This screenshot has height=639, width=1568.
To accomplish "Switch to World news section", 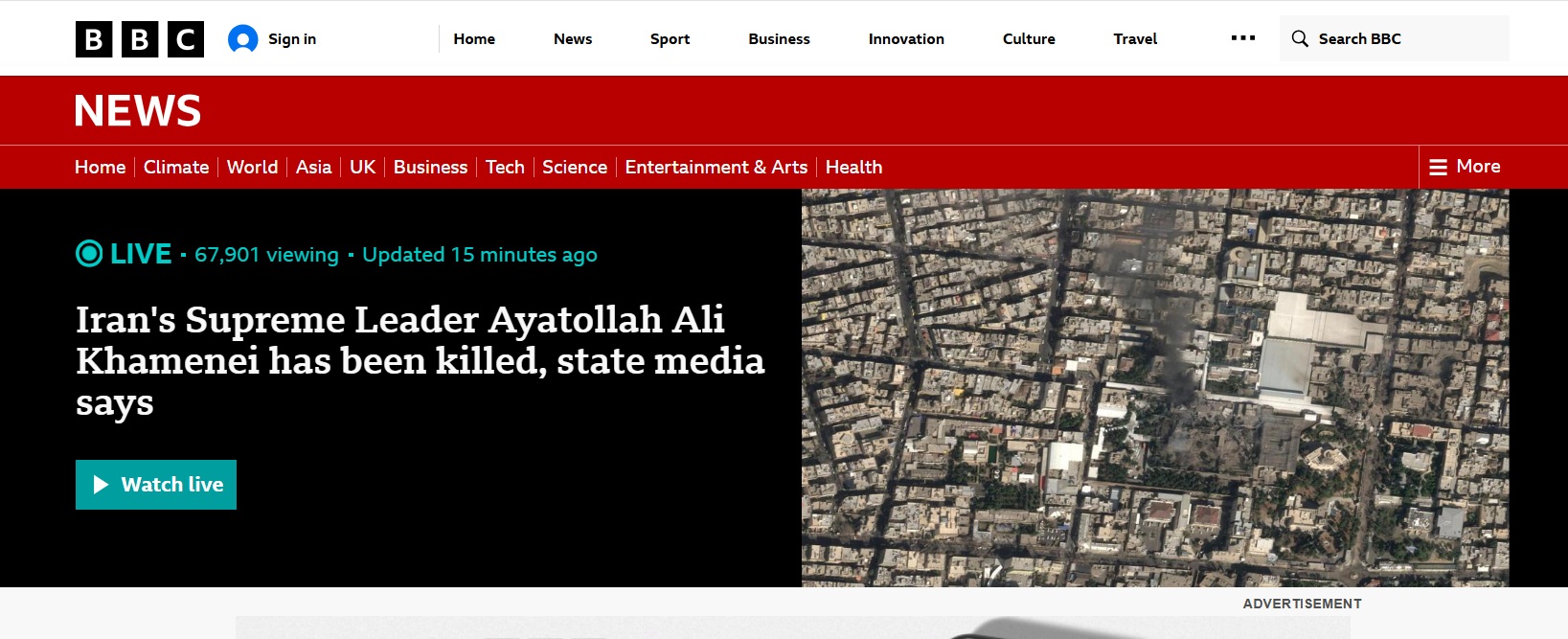I will [x=252, y=167].
